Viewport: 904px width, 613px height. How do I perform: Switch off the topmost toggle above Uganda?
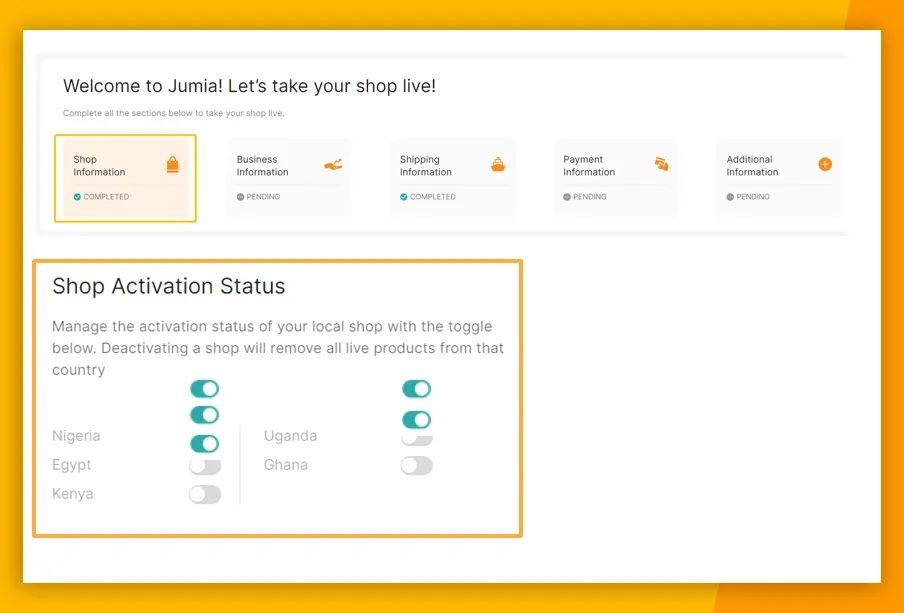pyautogui.click(x=416, y=389)
